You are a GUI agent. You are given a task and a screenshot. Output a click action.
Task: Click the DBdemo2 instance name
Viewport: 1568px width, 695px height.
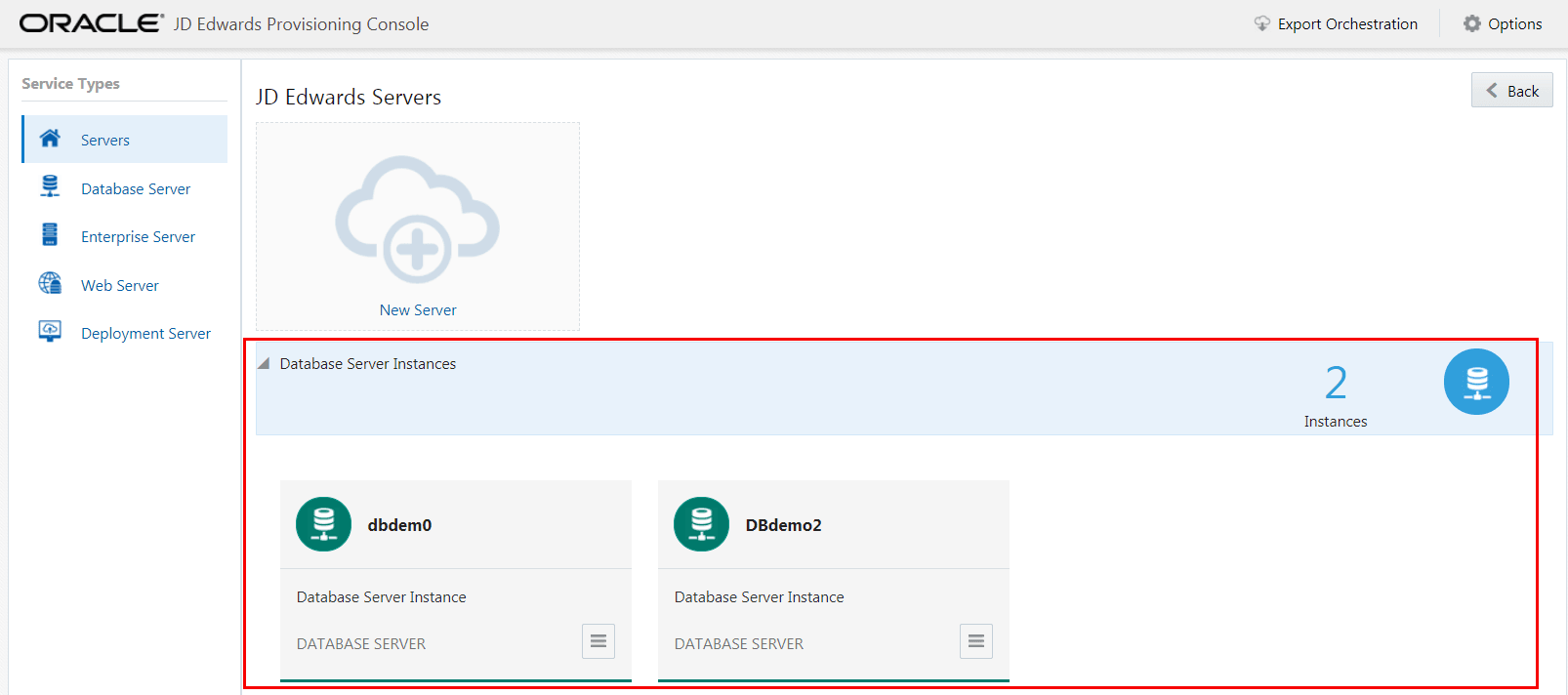click(784, 524)
